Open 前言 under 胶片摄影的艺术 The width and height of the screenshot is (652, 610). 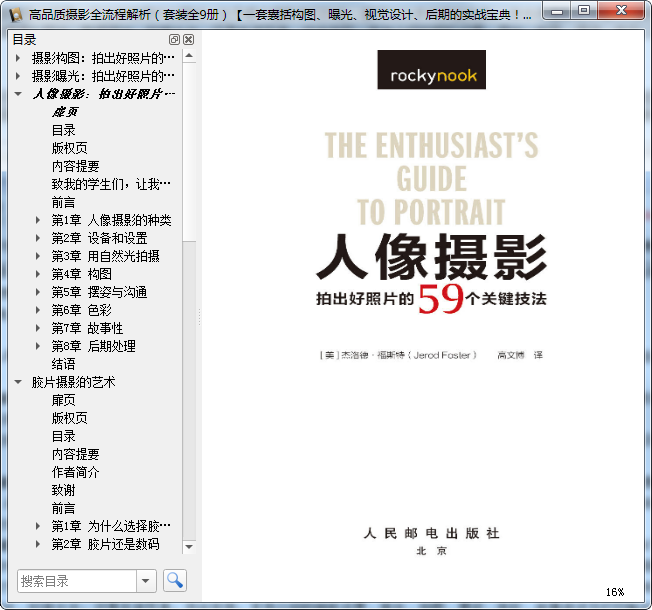click(63, 508)
